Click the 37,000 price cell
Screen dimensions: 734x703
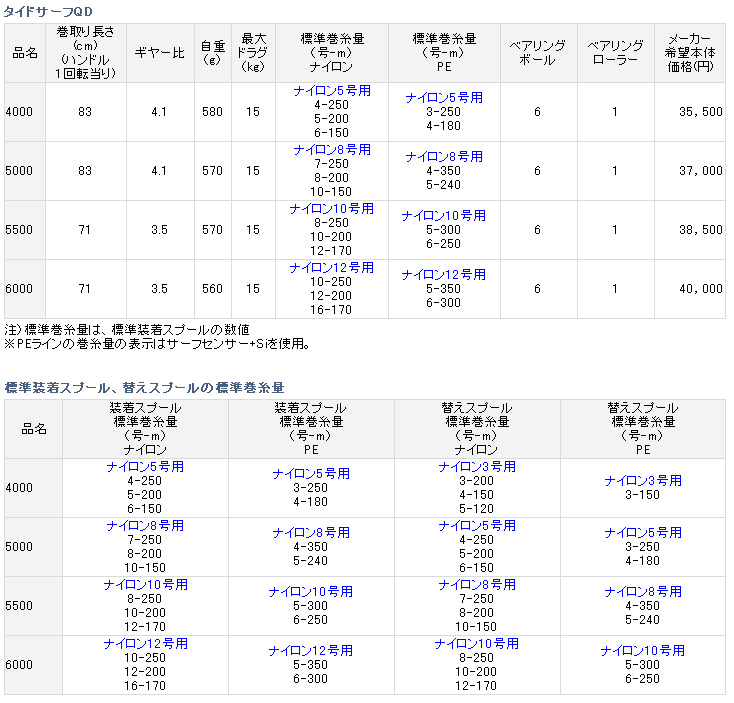point(700,171)
